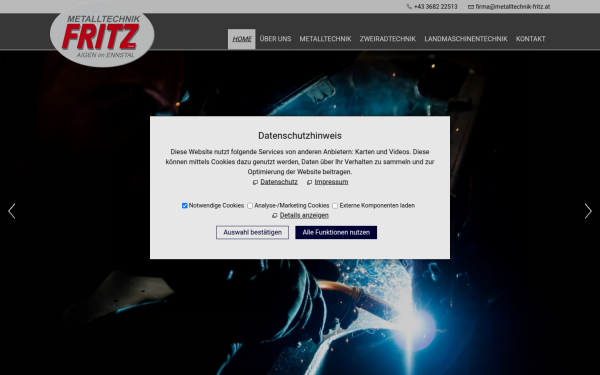The image size is (600, 375).
Task: Expand Details anzeigen section
Action: tap(304, 215)
